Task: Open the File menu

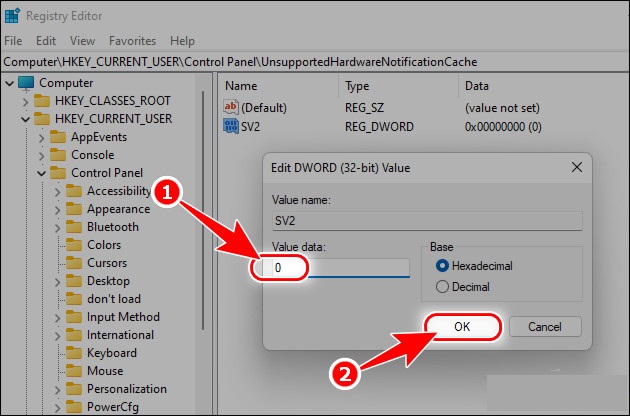Action: [x=13, y=41]
